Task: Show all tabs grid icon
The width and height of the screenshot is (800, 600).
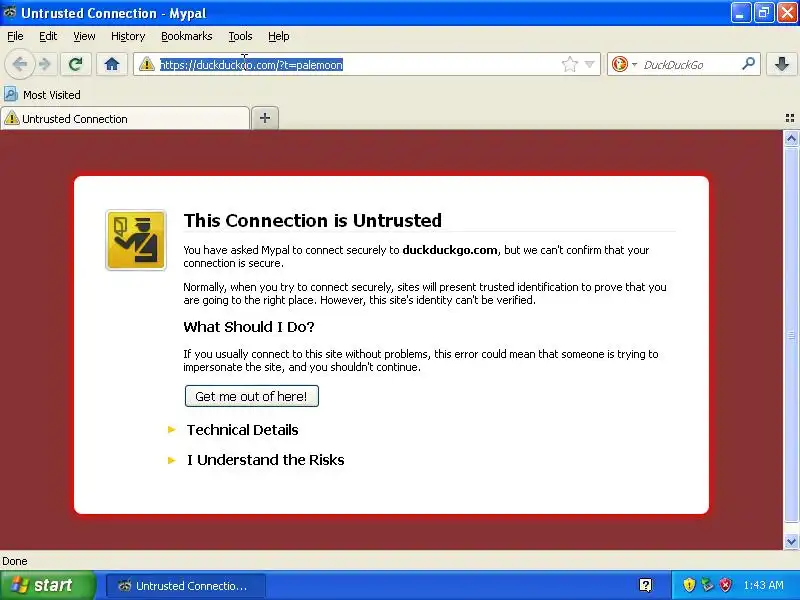Action: 789,118
